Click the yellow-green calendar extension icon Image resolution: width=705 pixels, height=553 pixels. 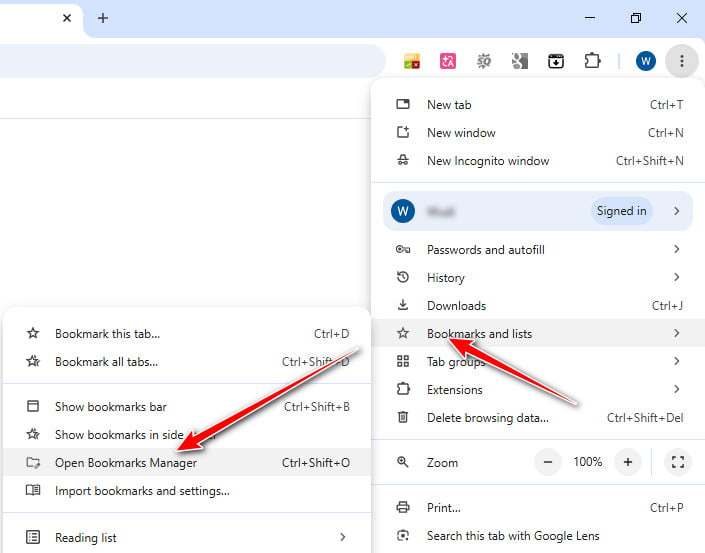tap(411, 61)
